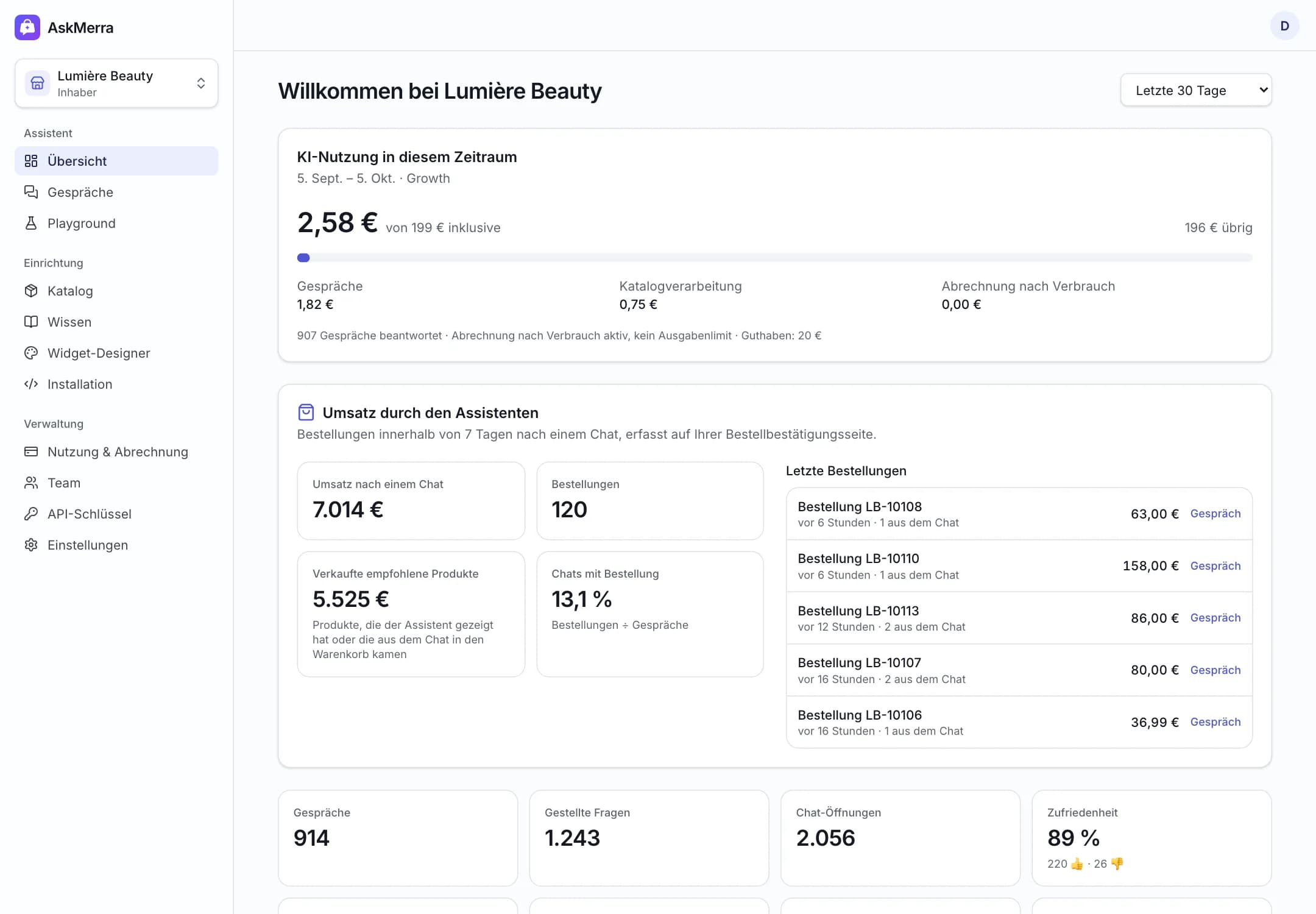The image size is (1316, 914).
Task: Click the Einstellungen gear icon
Action: [31, 545]
